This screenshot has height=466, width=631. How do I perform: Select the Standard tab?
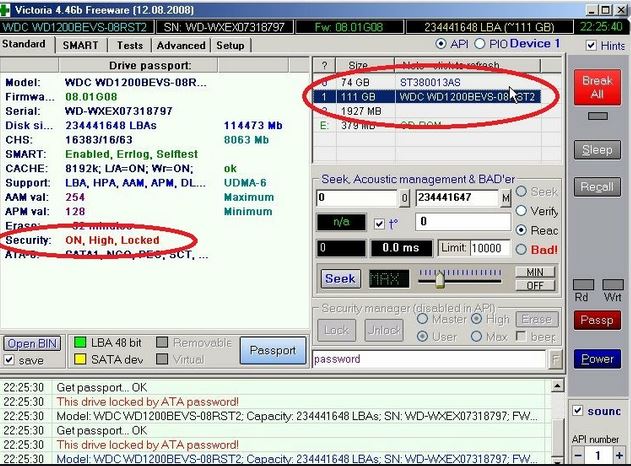pyautogui.click(x=25, y=44)
